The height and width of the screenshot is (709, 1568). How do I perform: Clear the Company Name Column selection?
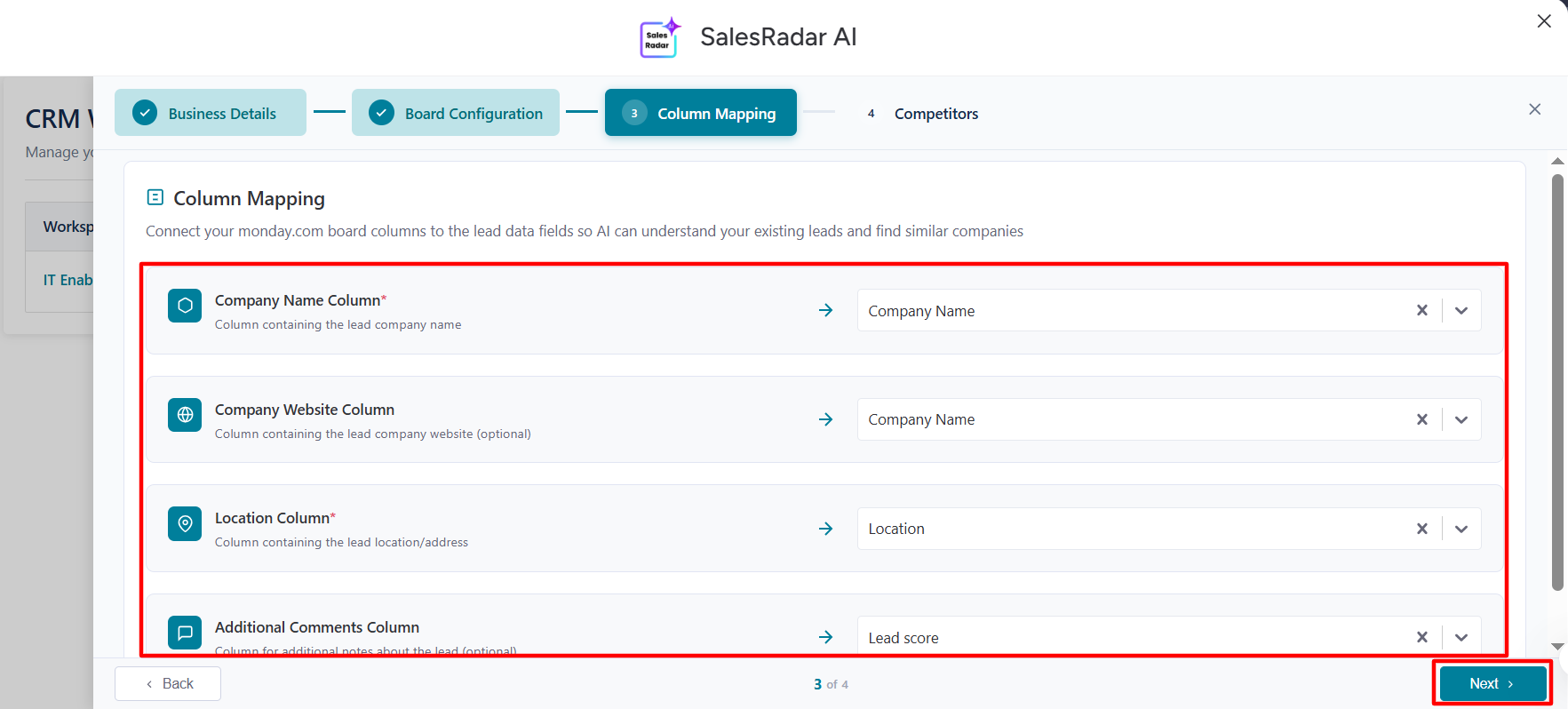click(x=1422, y=310)
